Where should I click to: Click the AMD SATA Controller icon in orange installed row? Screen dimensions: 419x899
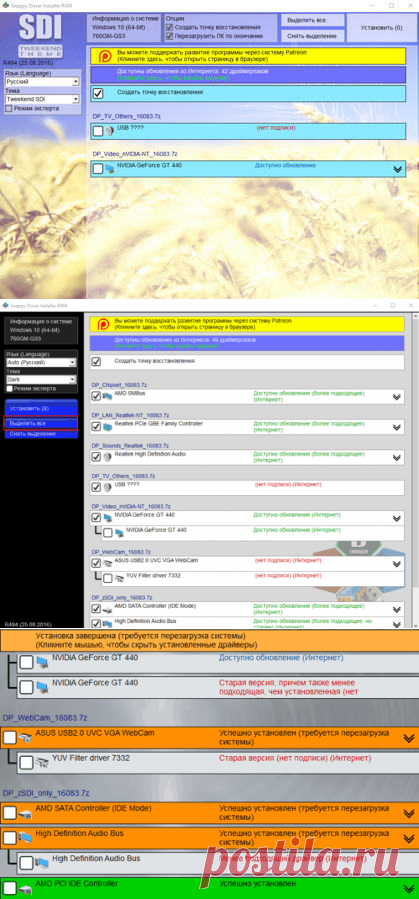click(25, 814)
